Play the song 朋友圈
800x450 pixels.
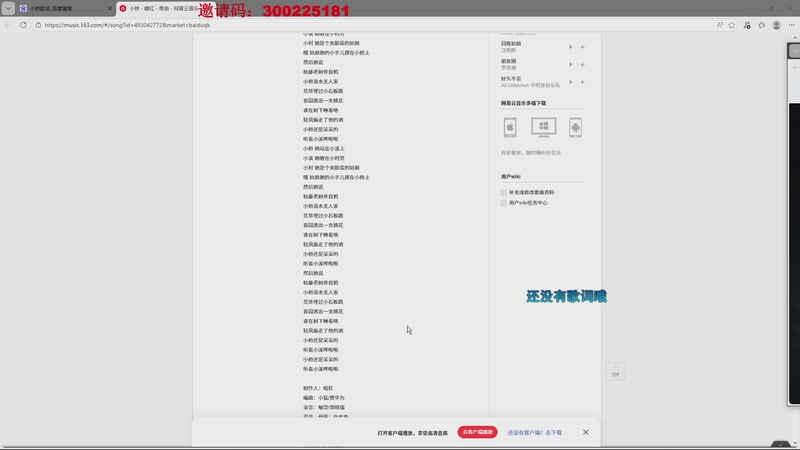tap(570, 64)
